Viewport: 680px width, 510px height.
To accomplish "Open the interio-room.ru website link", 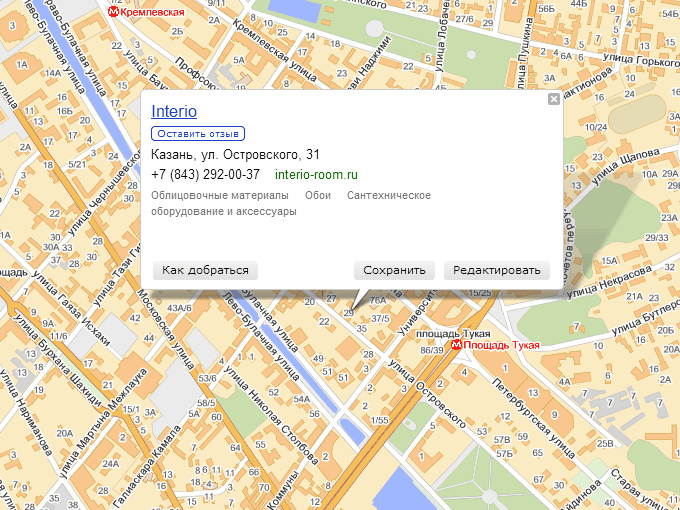I will (316, 175).
